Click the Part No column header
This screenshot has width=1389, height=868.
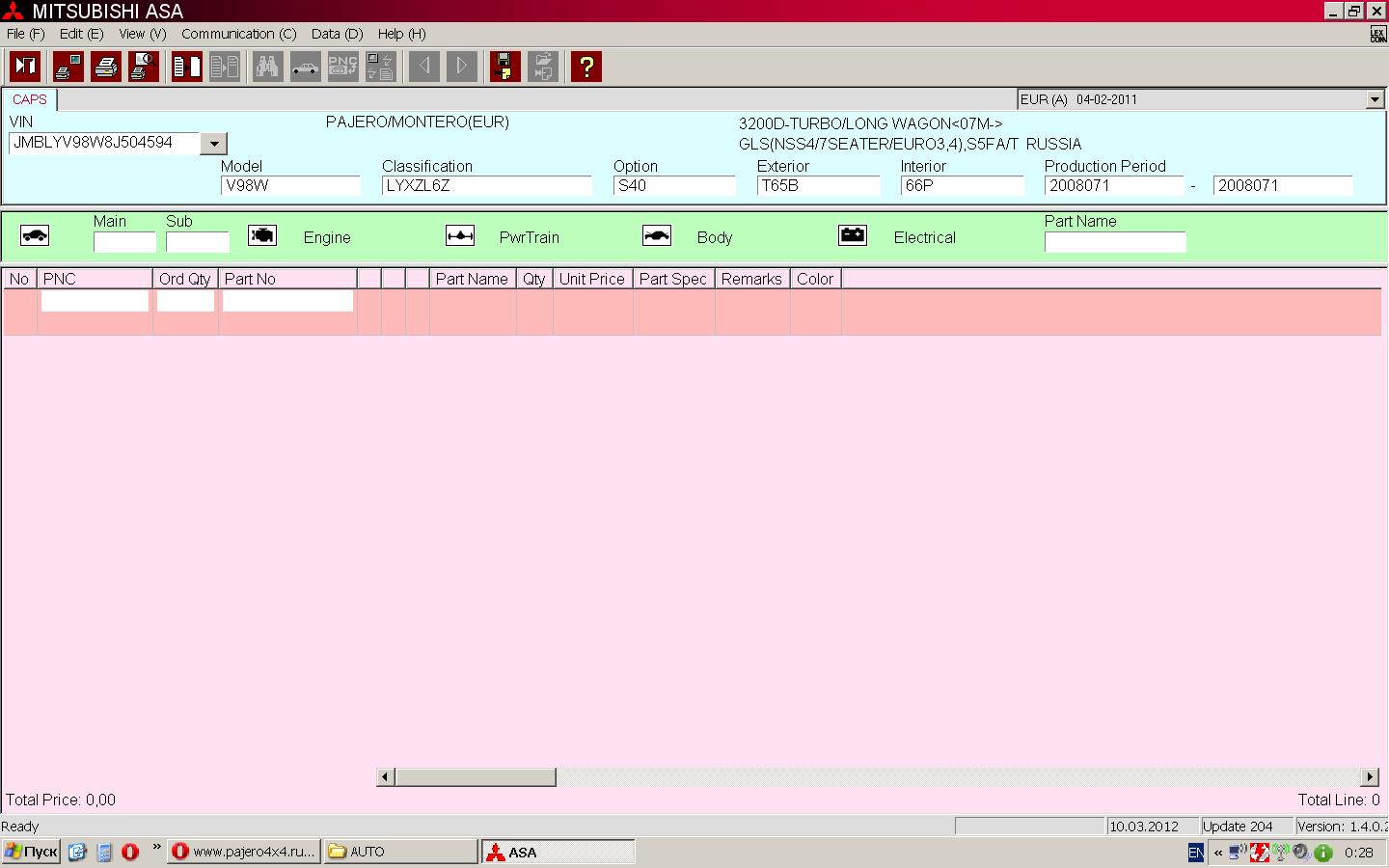287,279
